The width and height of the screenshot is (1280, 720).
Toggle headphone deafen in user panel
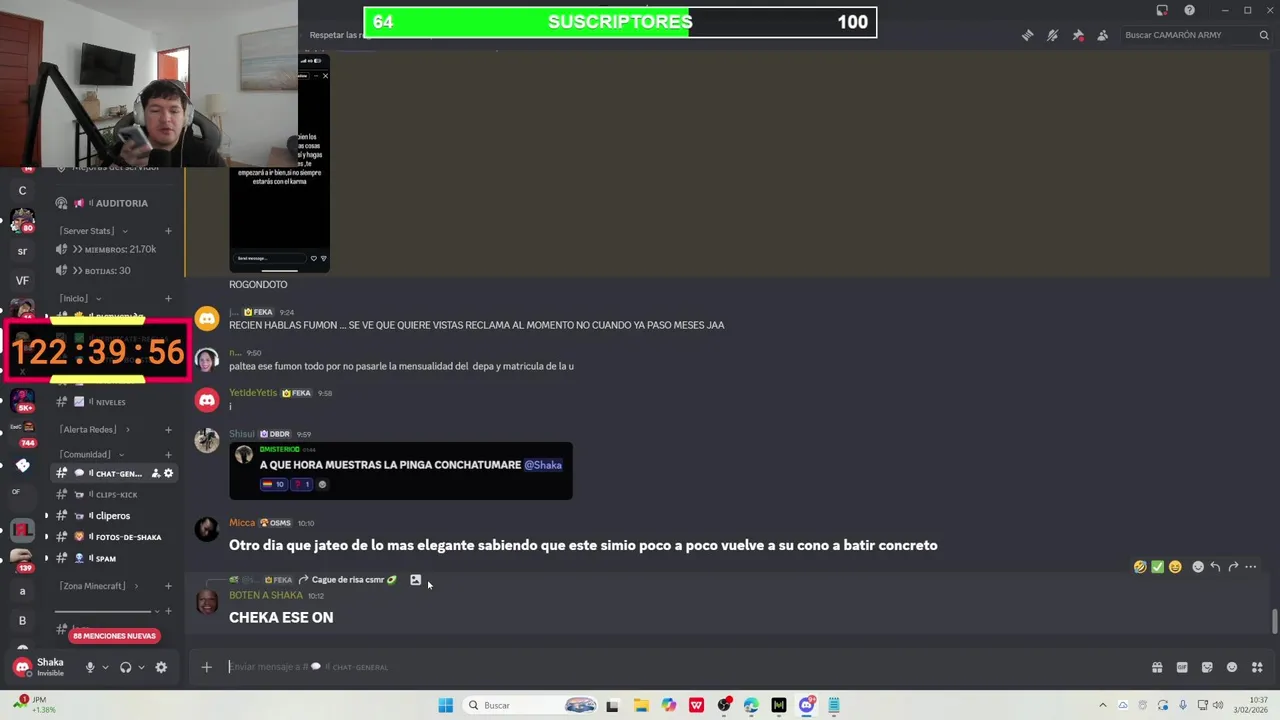click(126, 667)
